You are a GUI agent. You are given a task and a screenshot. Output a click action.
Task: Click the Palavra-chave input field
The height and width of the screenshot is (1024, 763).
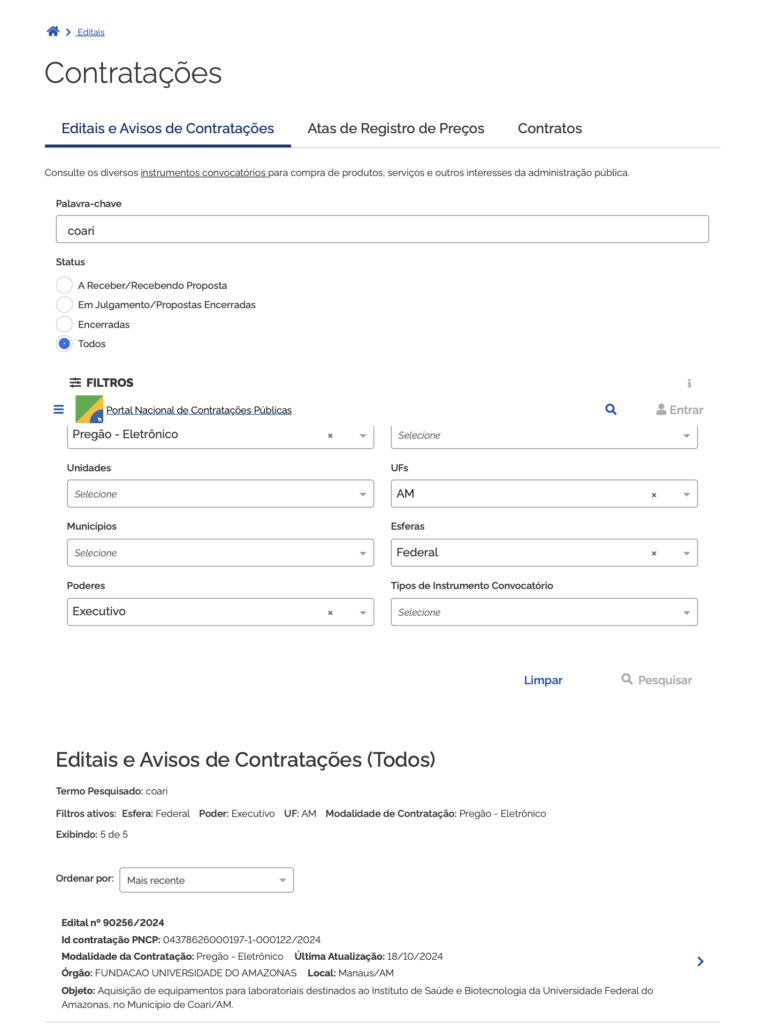point(382,229)
